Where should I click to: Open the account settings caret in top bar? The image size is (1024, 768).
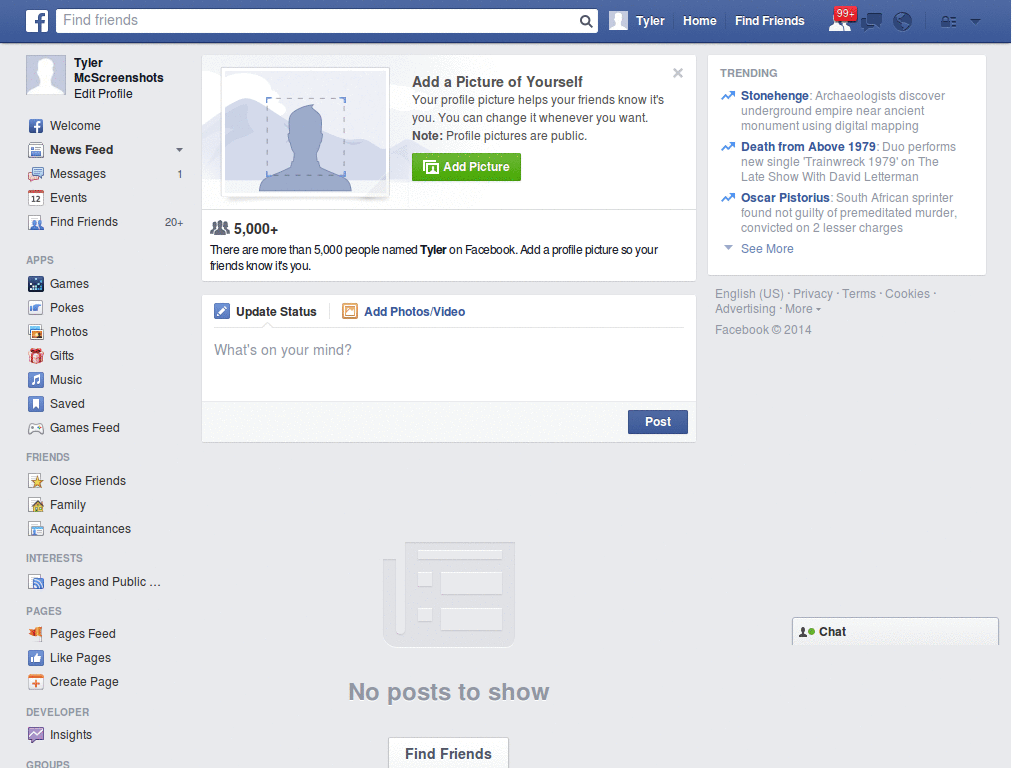coord(974,20)
